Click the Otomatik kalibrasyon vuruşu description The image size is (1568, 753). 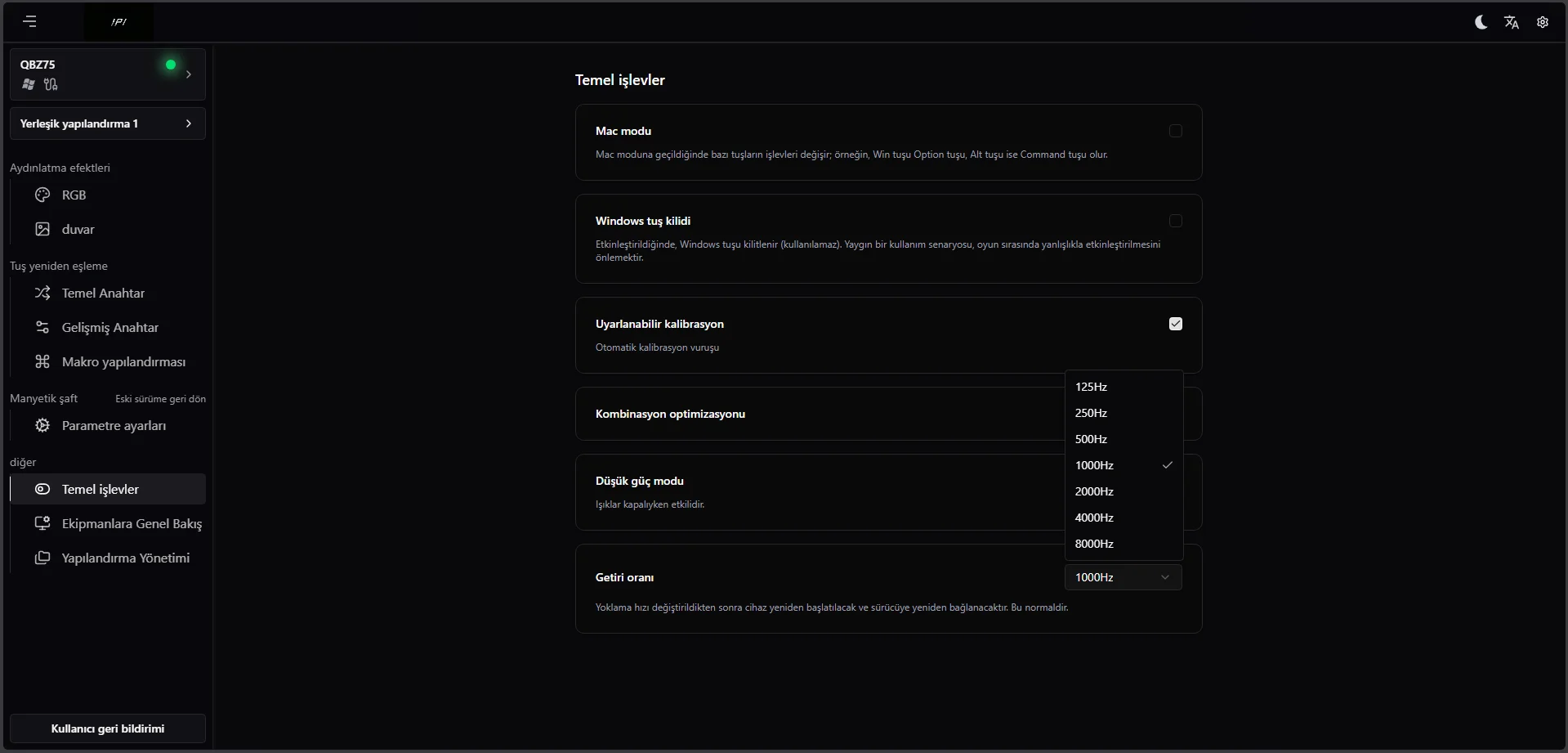[x=657, y=347]
